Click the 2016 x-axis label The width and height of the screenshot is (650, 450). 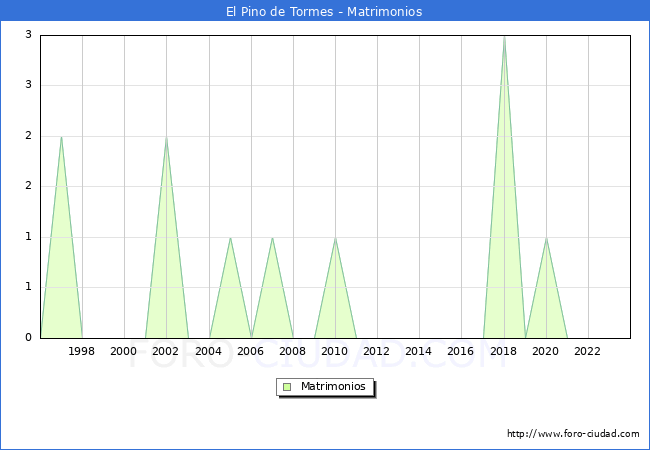pos(461,351)
